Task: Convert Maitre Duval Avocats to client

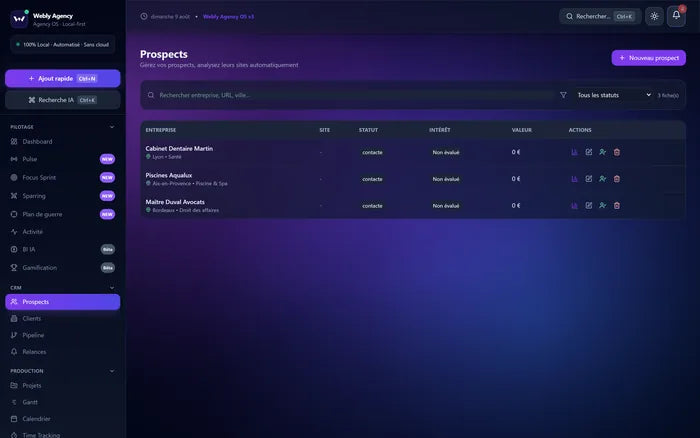Action: (603, 206)
